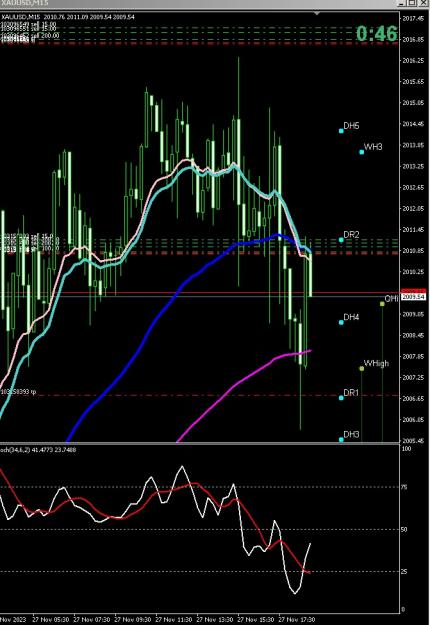430x625 pixels.
Task: Click the '27 Nov 09:30' time axis label
Action: 132,620
